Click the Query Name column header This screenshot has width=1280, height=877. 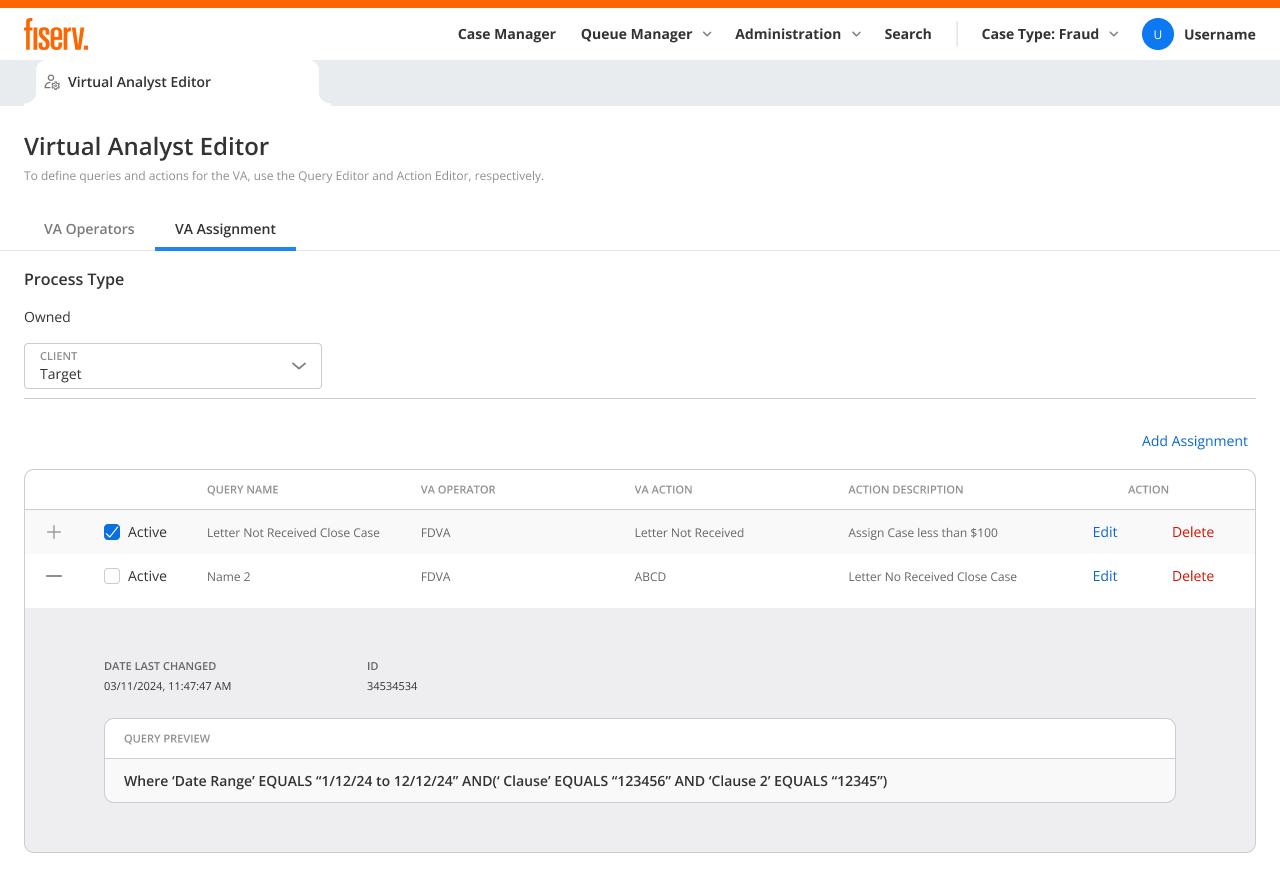[x=243, y=490]
